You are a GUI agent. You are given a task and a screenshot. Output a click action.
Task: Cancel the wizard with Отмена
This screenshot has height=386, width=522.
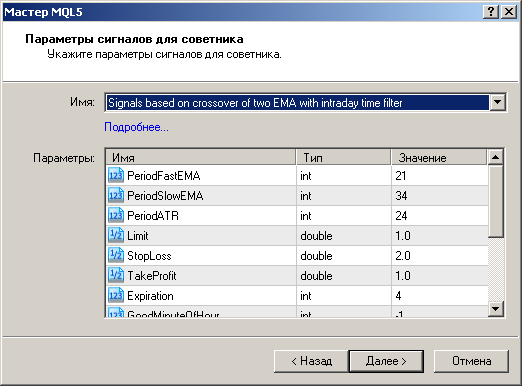pos(471,361)
